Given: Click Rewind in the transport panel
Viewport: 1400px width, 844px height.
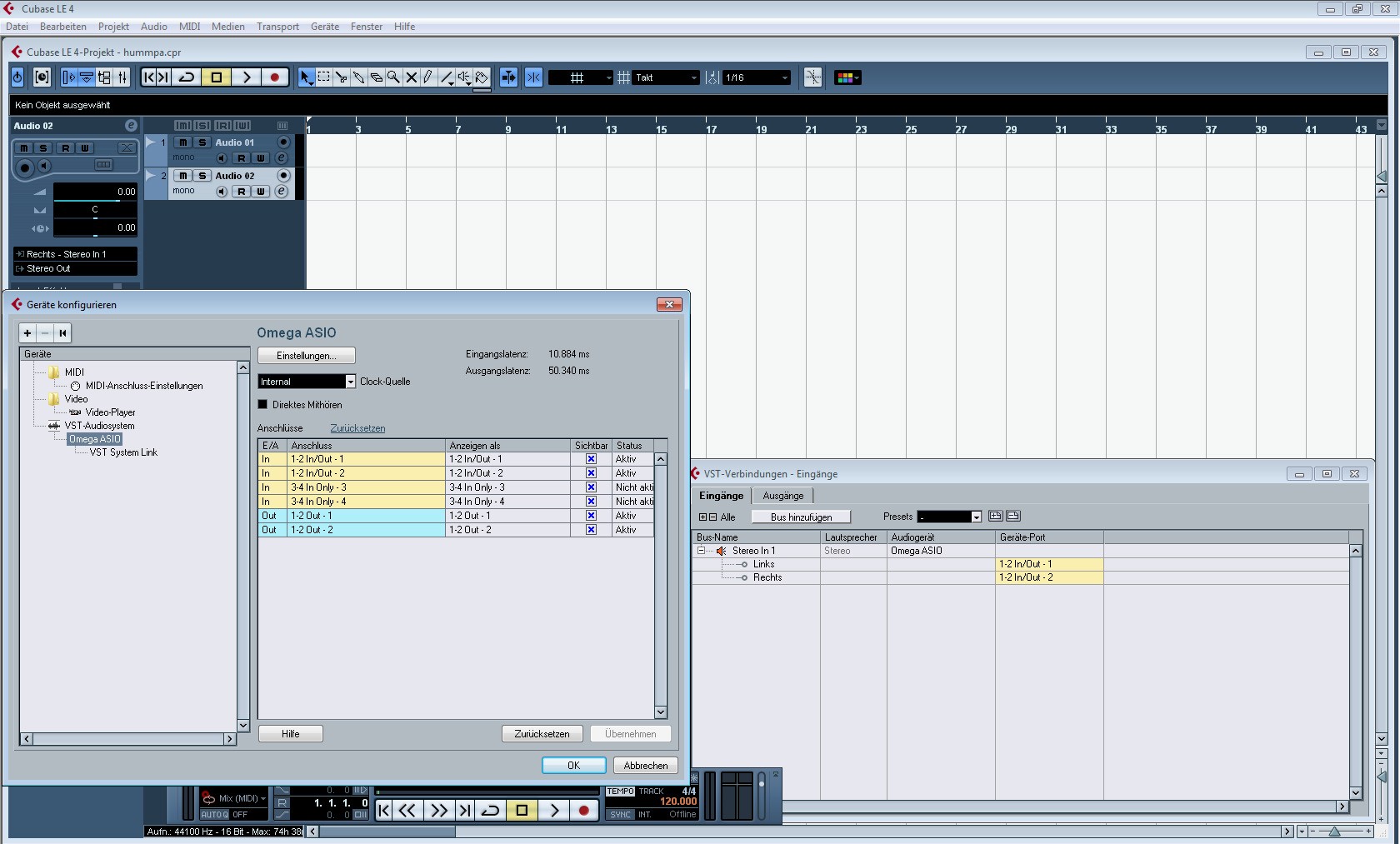Looking at the screenshot, I should tap(407, 810).
